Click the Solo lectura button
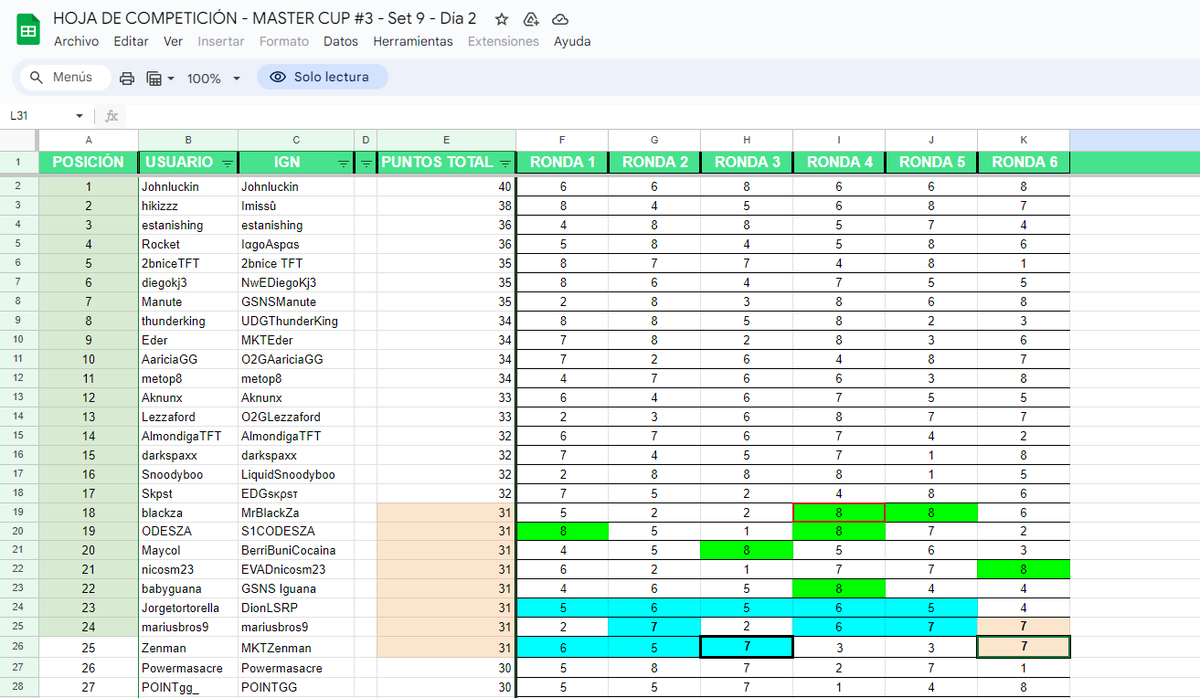This screenshot has width=1200, height=698. [x=322, y=77]
